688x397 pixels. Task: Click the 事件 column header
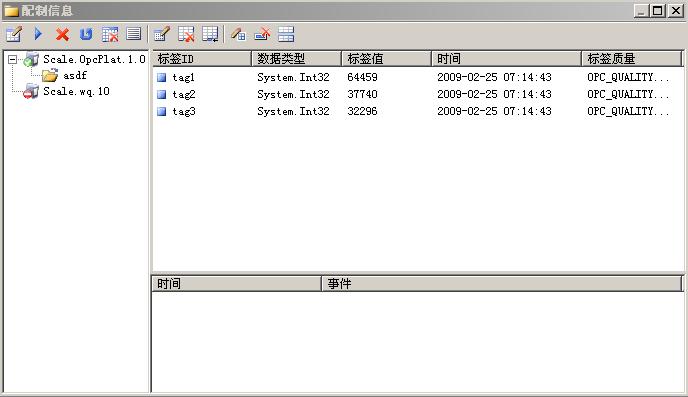tap(502, 283)
